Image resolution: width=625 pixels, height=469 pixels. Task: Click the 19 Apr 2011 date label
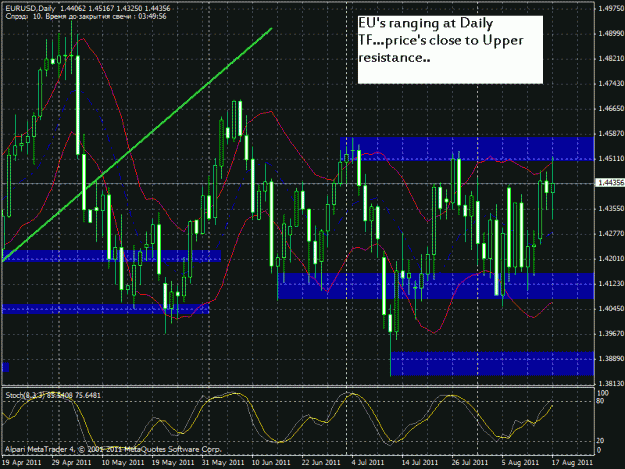point(21,462)
